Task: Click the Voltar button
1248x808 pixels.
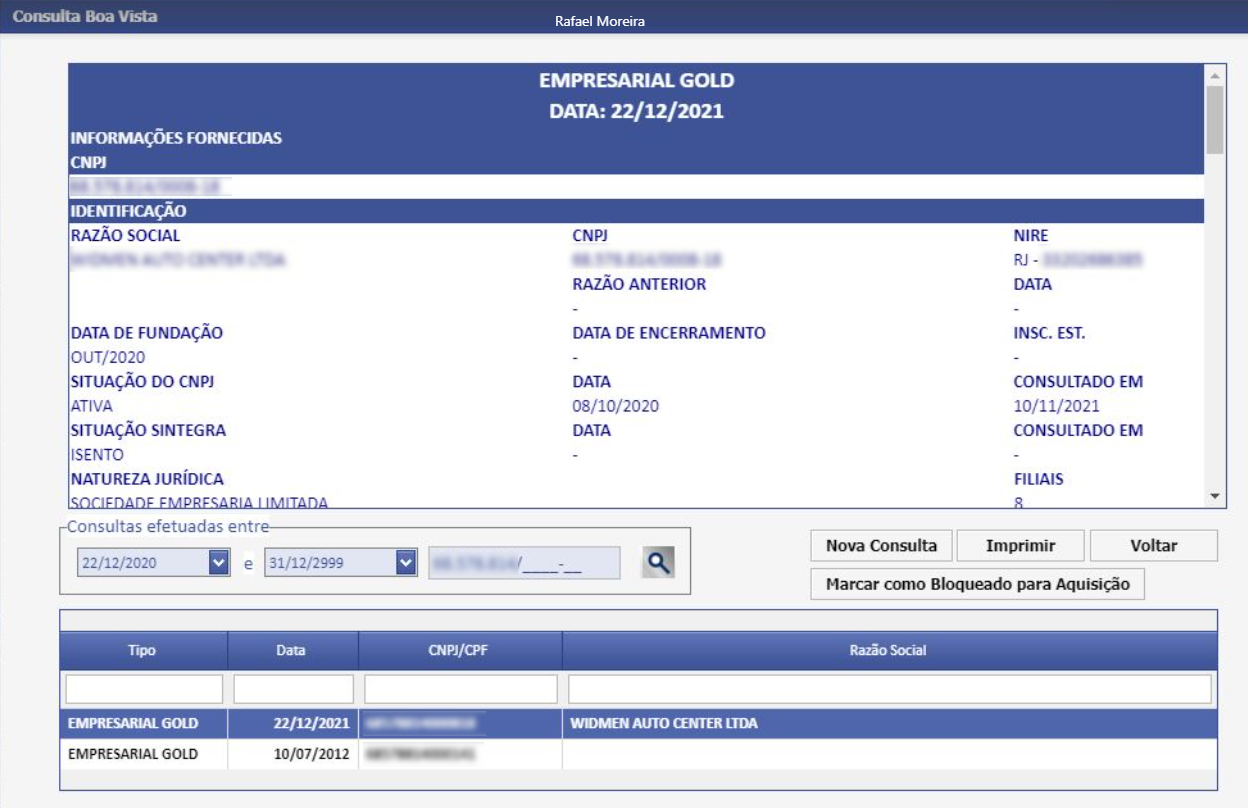Action: [1153, 546]
